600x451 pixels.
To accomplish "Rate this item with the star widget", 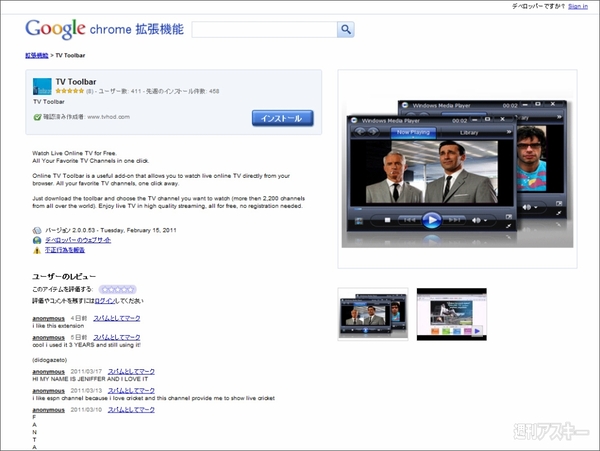I will tap(117, 290).
